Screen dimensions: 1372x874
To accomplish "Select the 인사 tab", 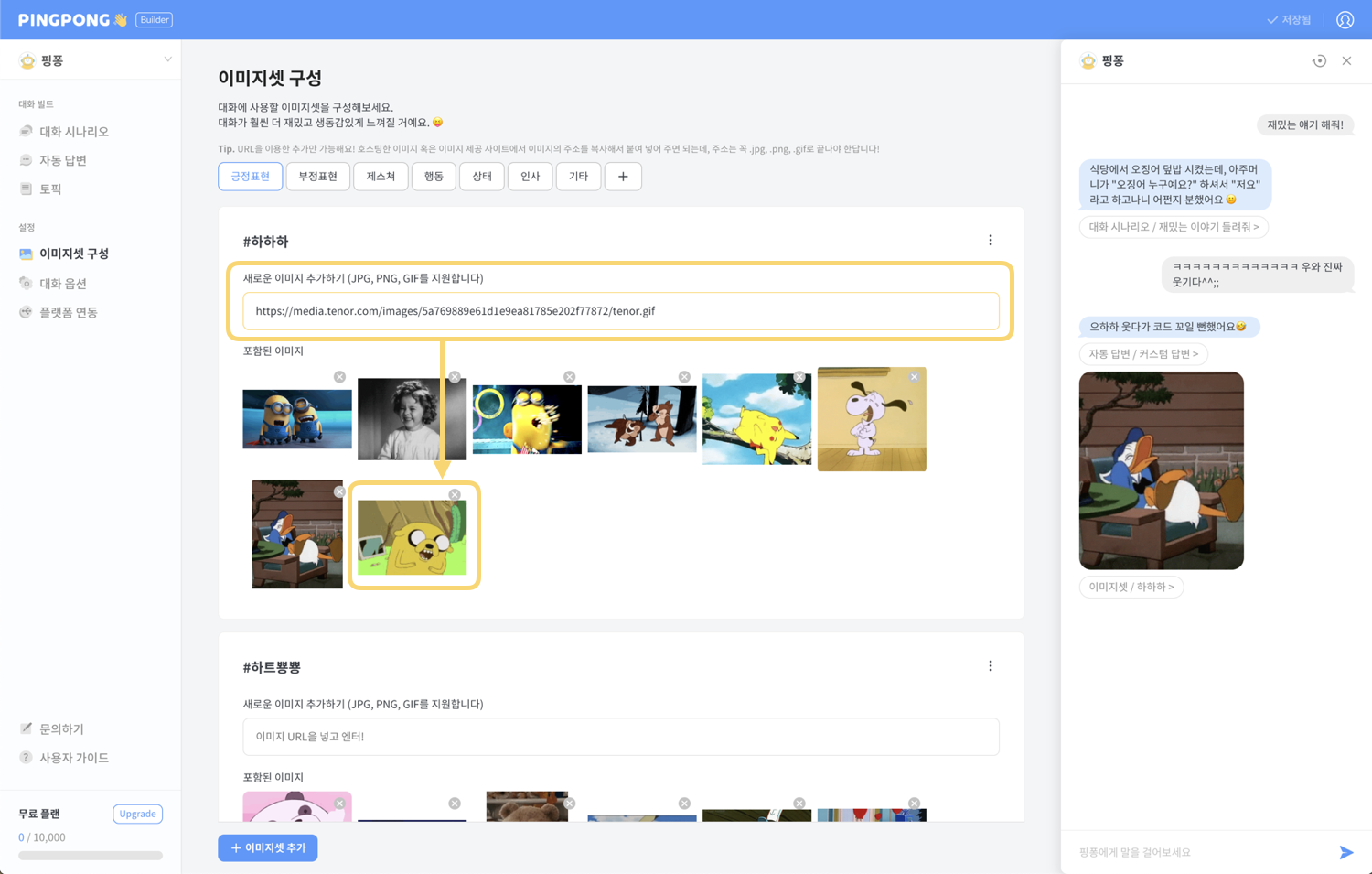I will 531,177.
